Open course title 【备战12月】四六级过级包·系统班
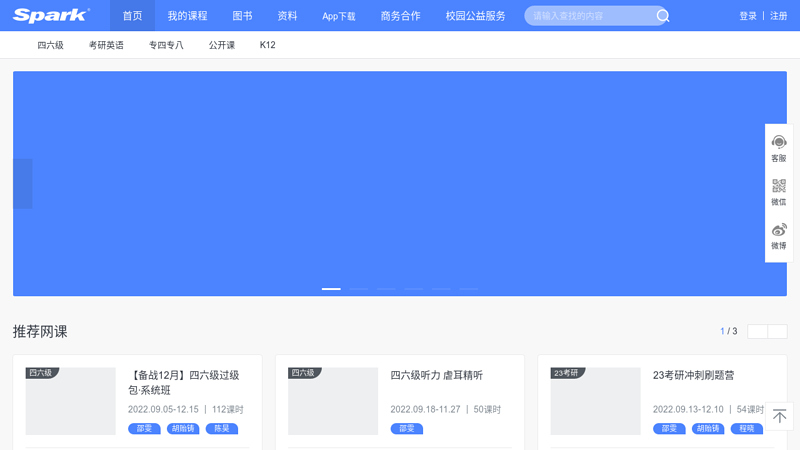 pyautogui.click(x=184, y=383)
